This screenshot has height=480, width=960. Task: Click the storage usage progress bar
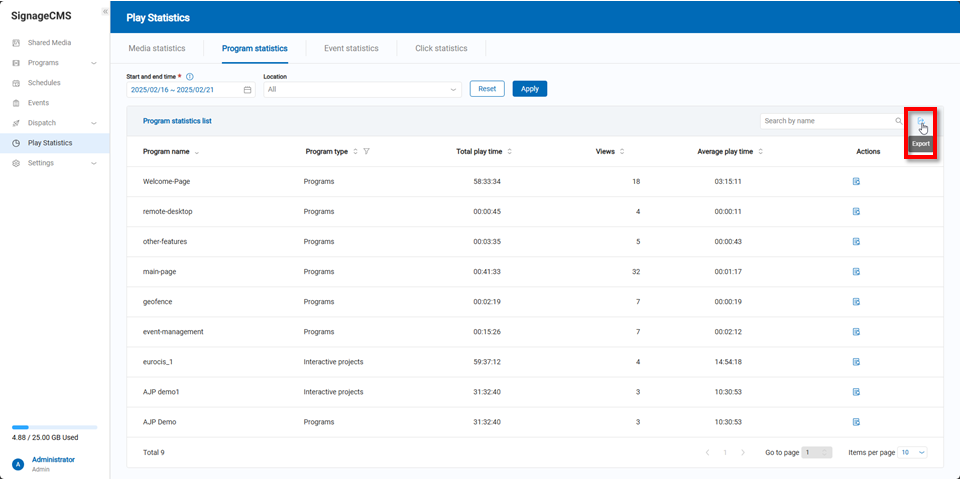point(54,427)
